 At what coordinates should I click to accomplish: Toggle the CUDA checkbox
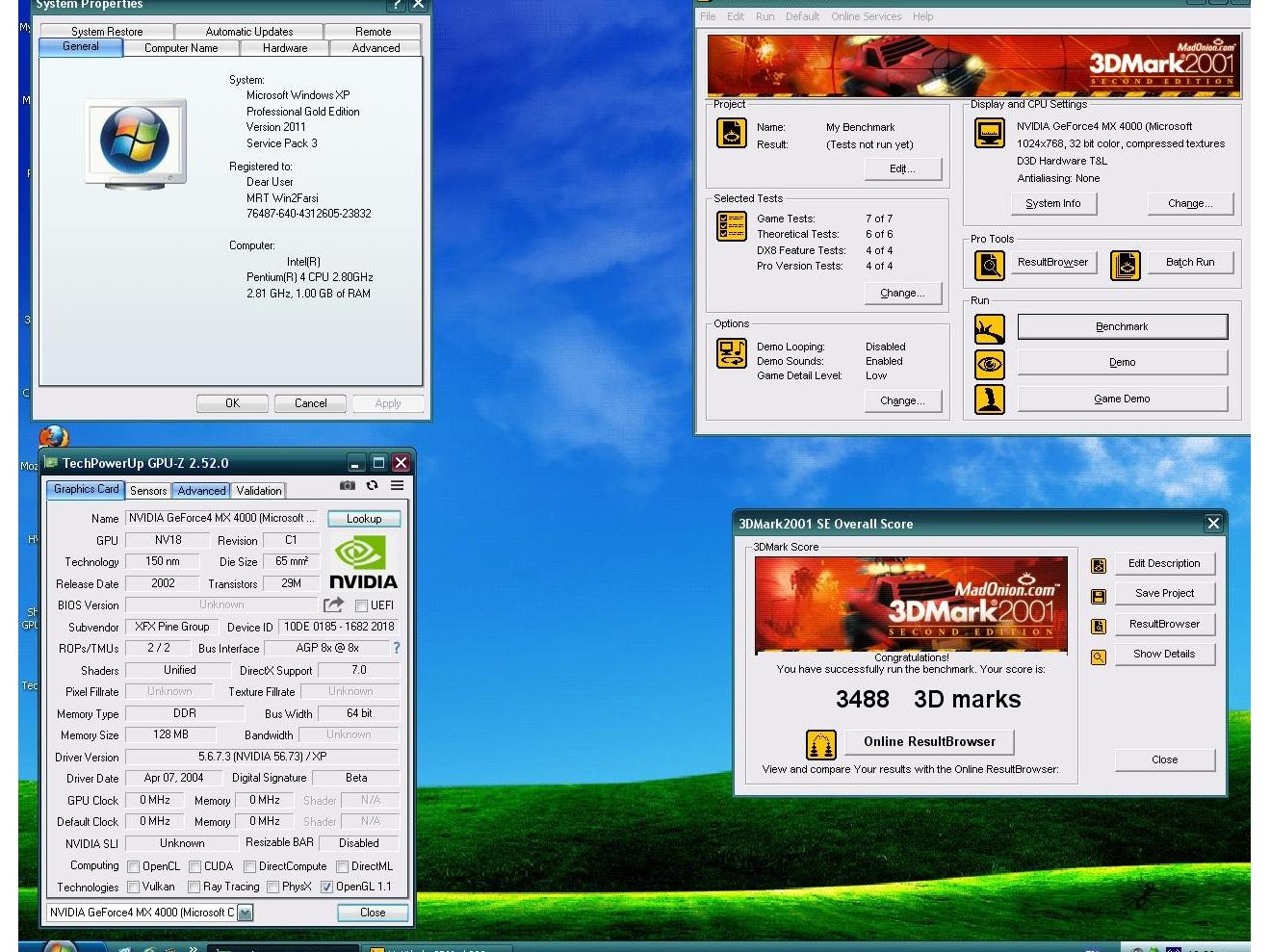[x=195, y=866]
